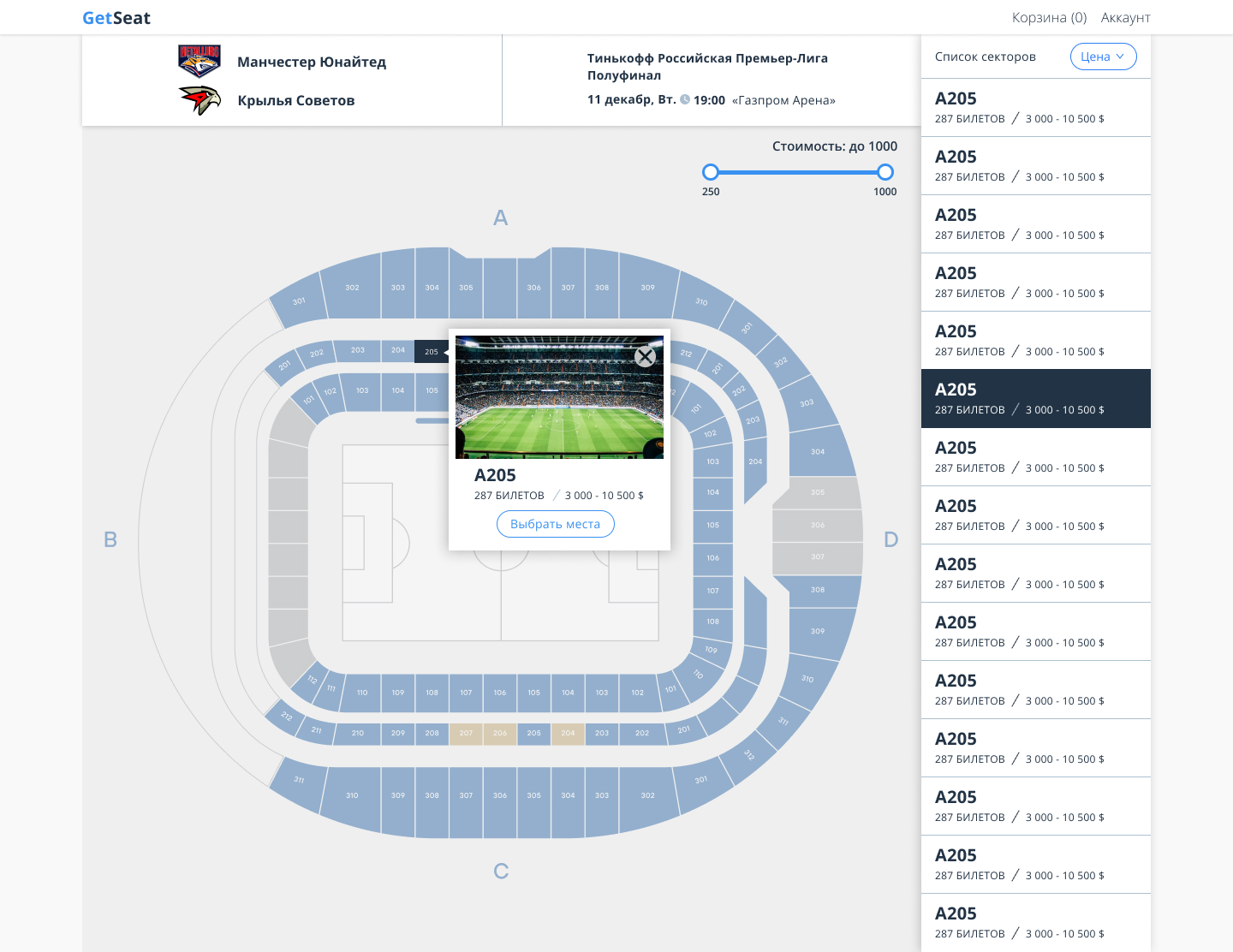Close the A205 sector popup
This screenshot has height=952, width=1233.
(646, 356)
